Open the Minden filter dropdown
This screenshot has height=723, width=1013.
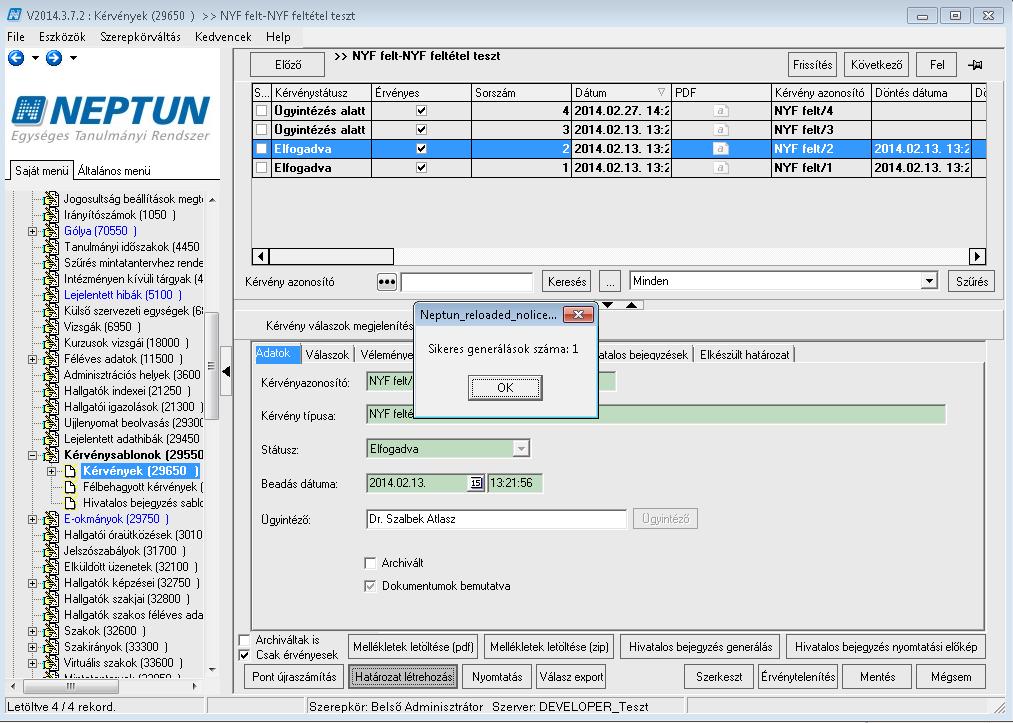coord(929,281)
